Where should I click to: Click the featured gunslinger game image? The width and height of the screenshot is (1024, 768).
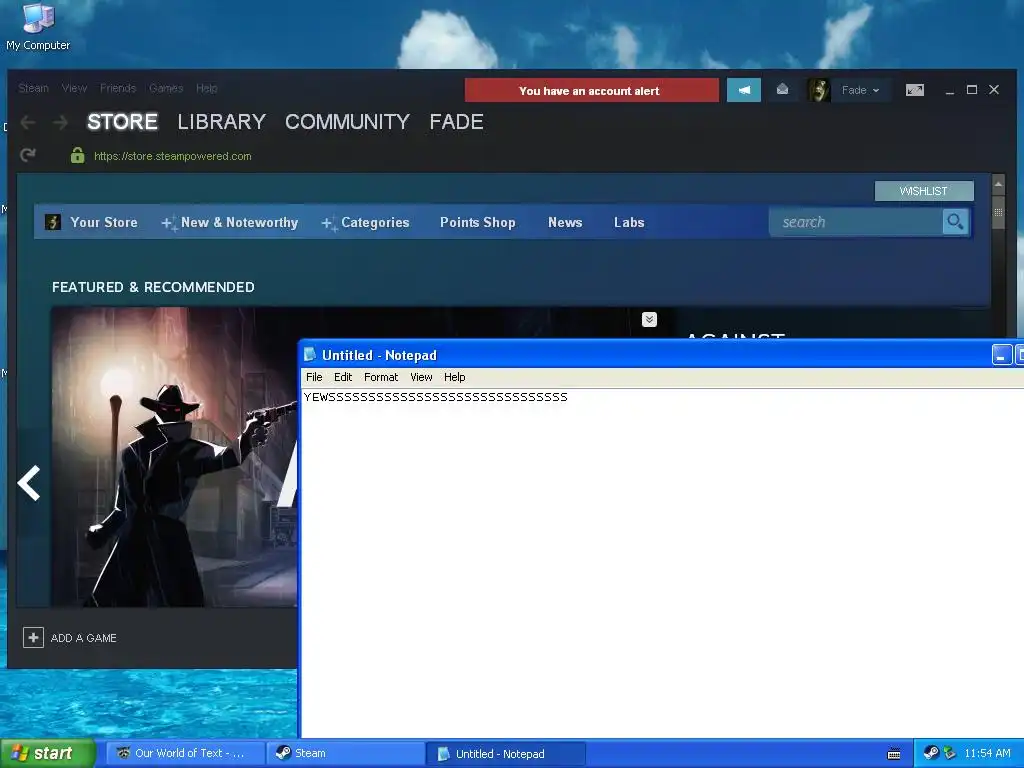click(174, 457)
